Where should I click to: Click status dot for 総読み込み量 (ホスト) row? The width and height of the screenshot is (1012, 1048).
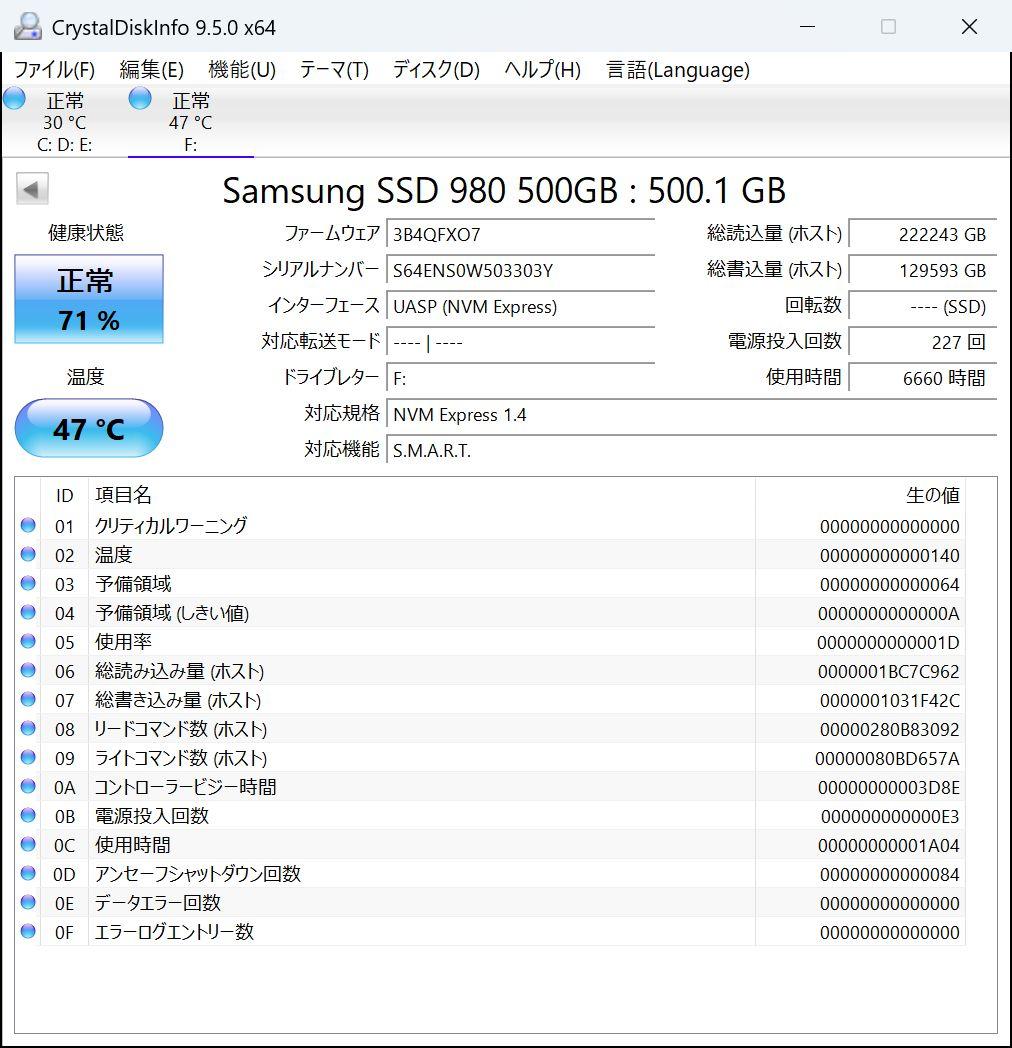(28, 670)
